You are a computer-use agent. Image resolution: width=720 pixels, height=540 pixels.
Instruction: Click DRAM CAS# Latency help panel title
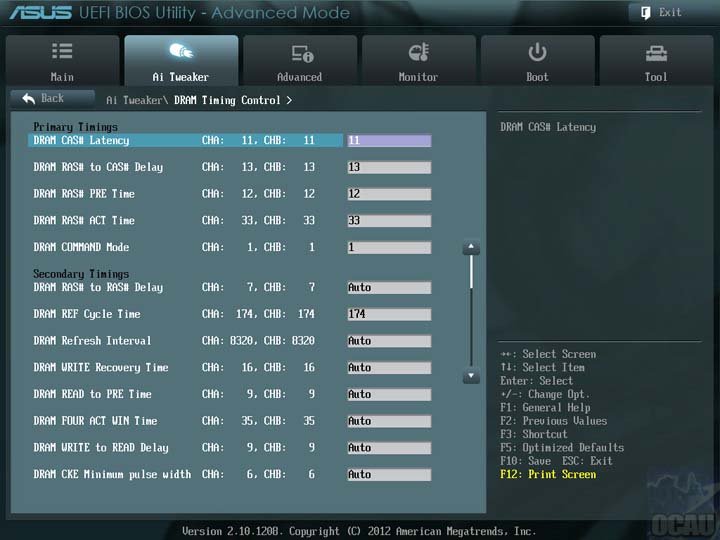(548, 127)
